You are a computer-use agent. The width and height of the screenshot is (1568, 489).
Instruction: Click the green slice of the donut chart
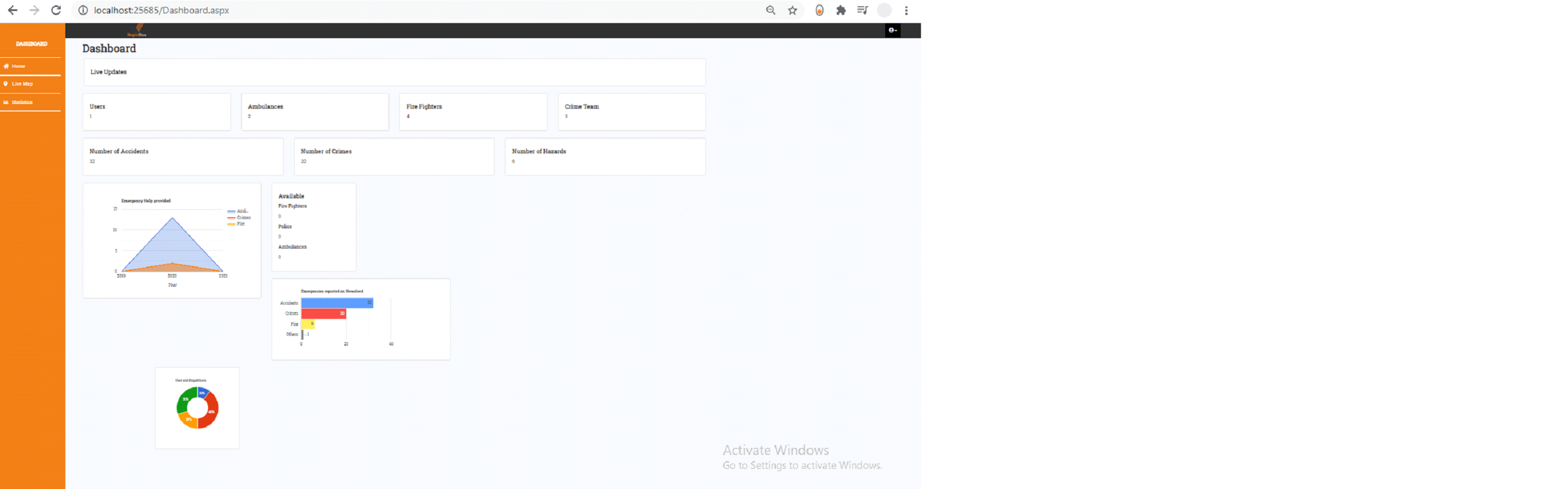pos(184,399)
